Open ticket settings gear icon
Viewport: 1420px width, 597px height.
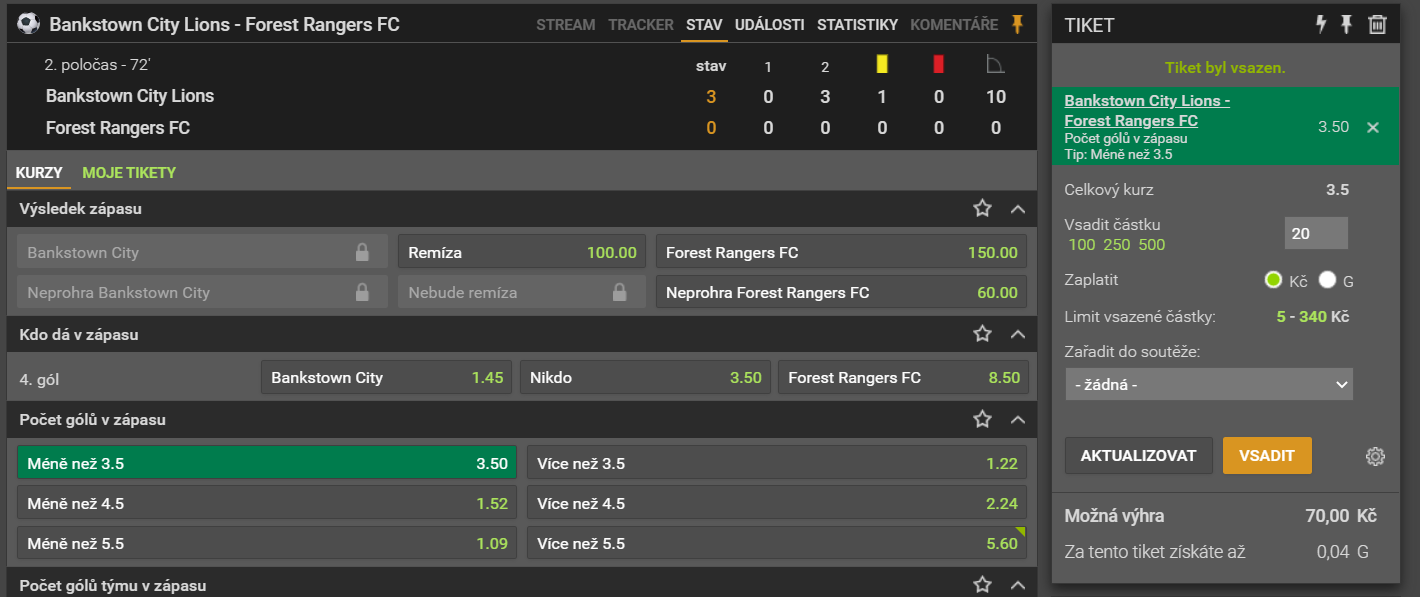(1375, 456)
